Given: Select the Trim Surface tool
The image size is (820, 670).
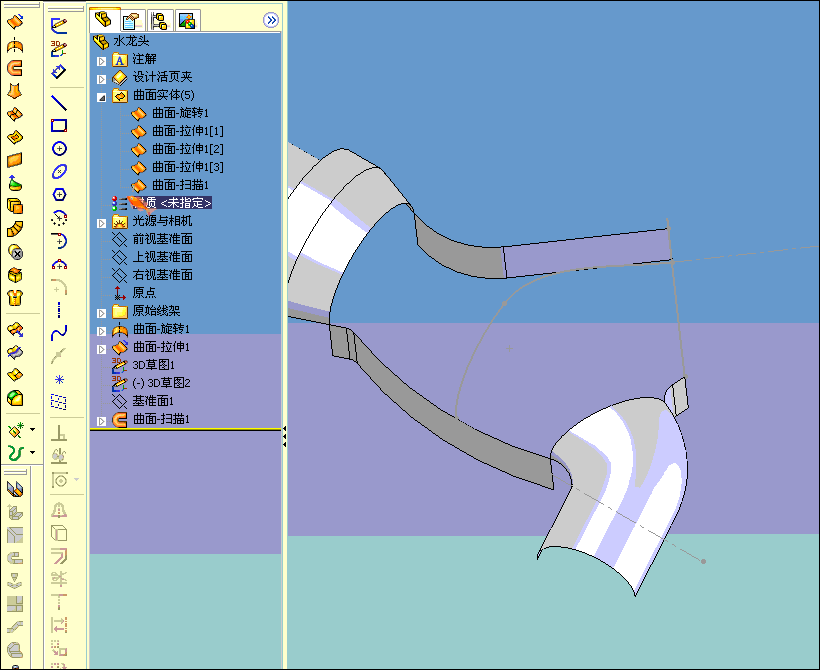Looking at the screenshot, I should [15, 353].
